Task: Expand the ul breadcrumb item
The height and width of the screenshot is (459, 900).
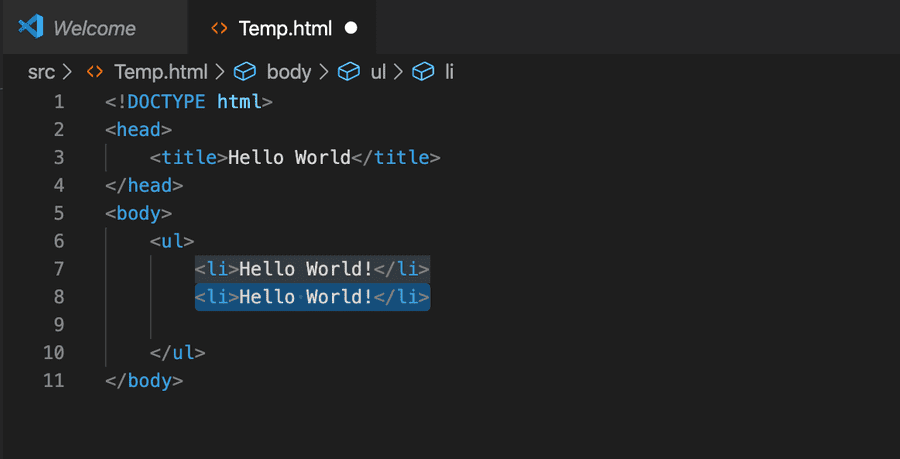Action: [x=378, y=72]
